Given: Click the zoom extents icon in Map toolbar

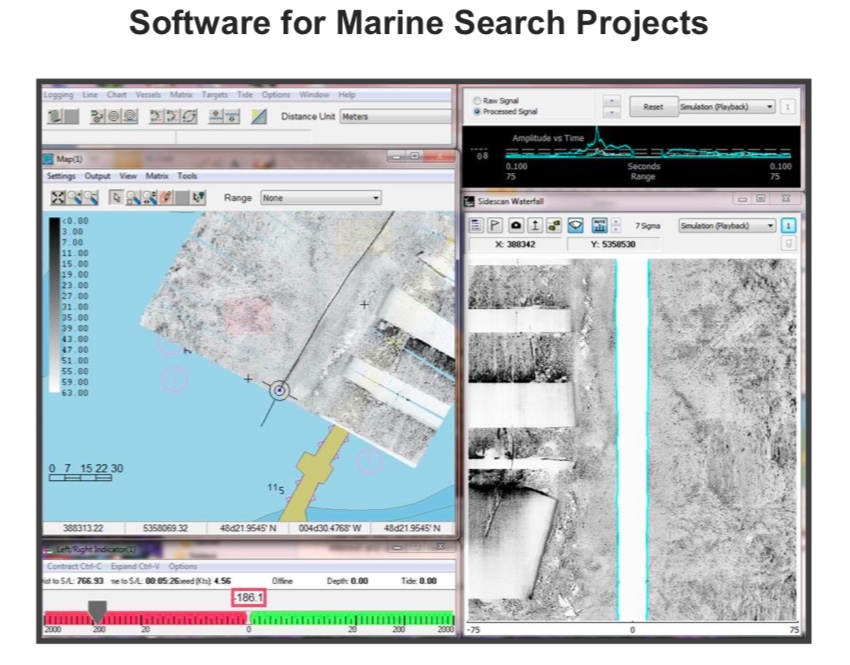Looking at the screenshot, I should pos(57,198).
